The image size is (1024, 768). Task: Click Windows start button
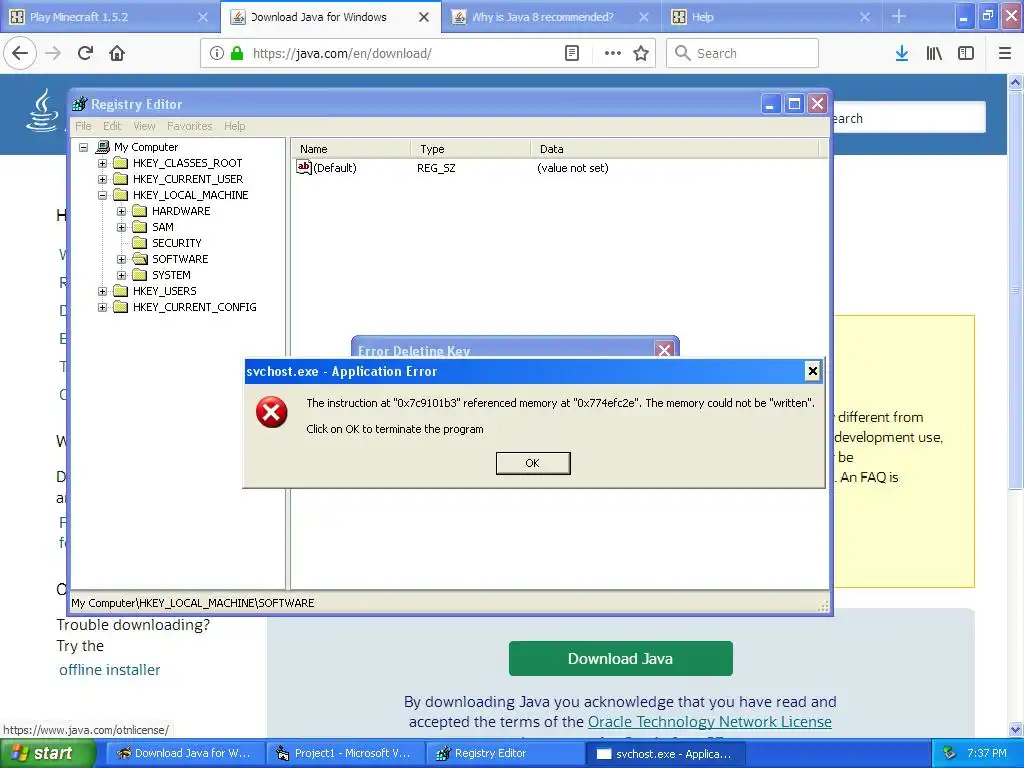[x=47, y=753]
